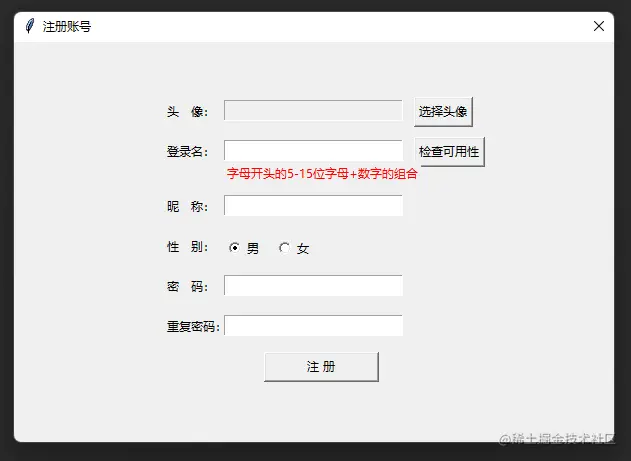Screen dimensions: 631x461
Task: Focus the 重复密码 input field
Action: tap(313, 325)
